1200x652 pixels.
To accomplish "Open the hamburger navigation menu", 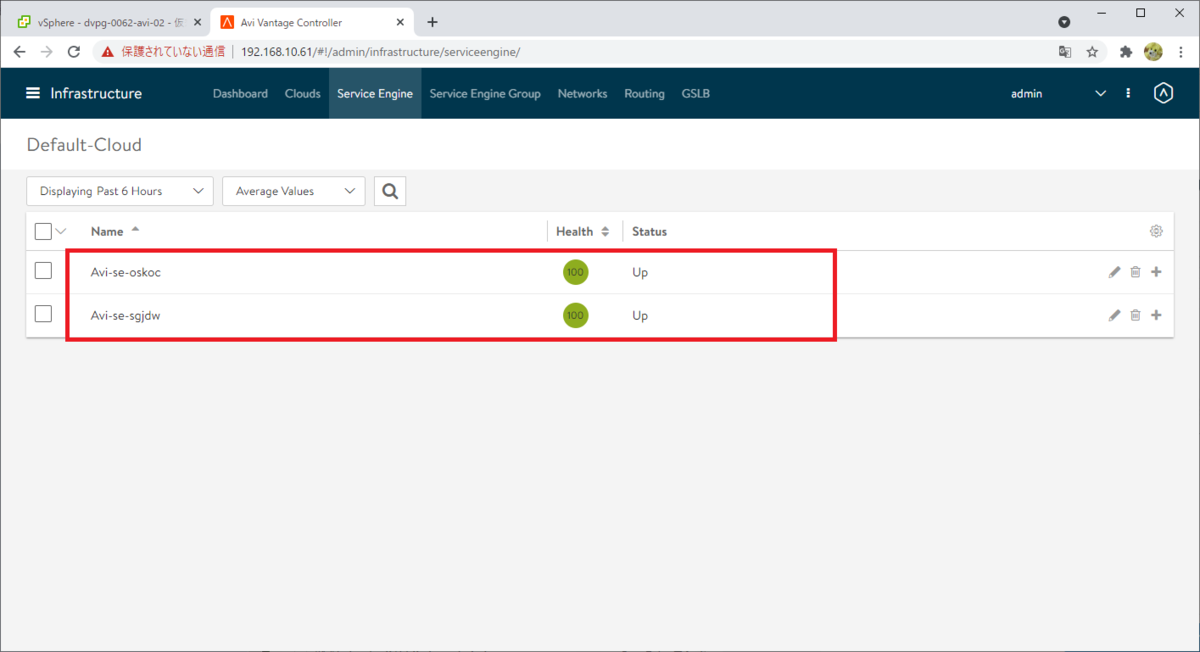I will tap(33, 93).
